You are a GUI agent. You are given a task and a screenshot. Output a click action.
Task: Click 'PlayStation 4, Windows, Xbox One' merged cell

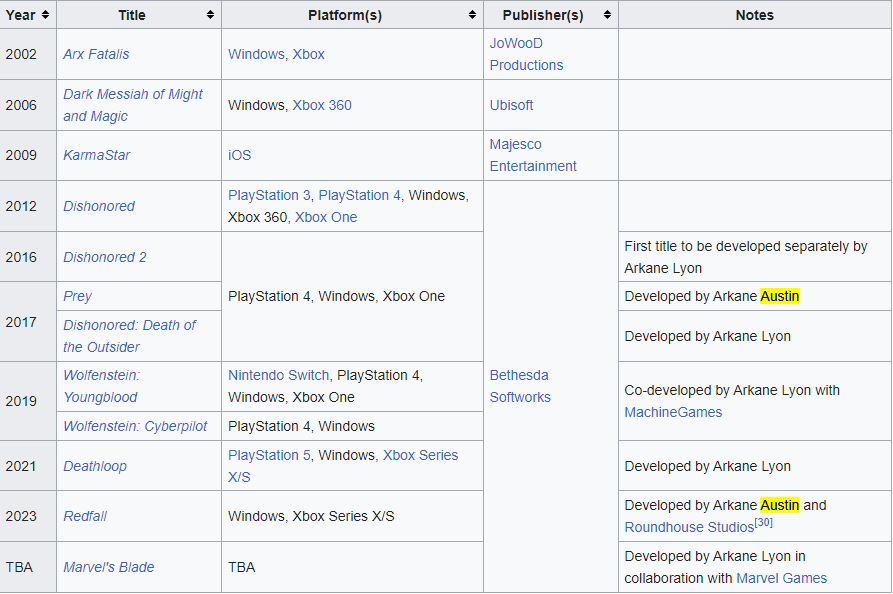tap(352, 296)
